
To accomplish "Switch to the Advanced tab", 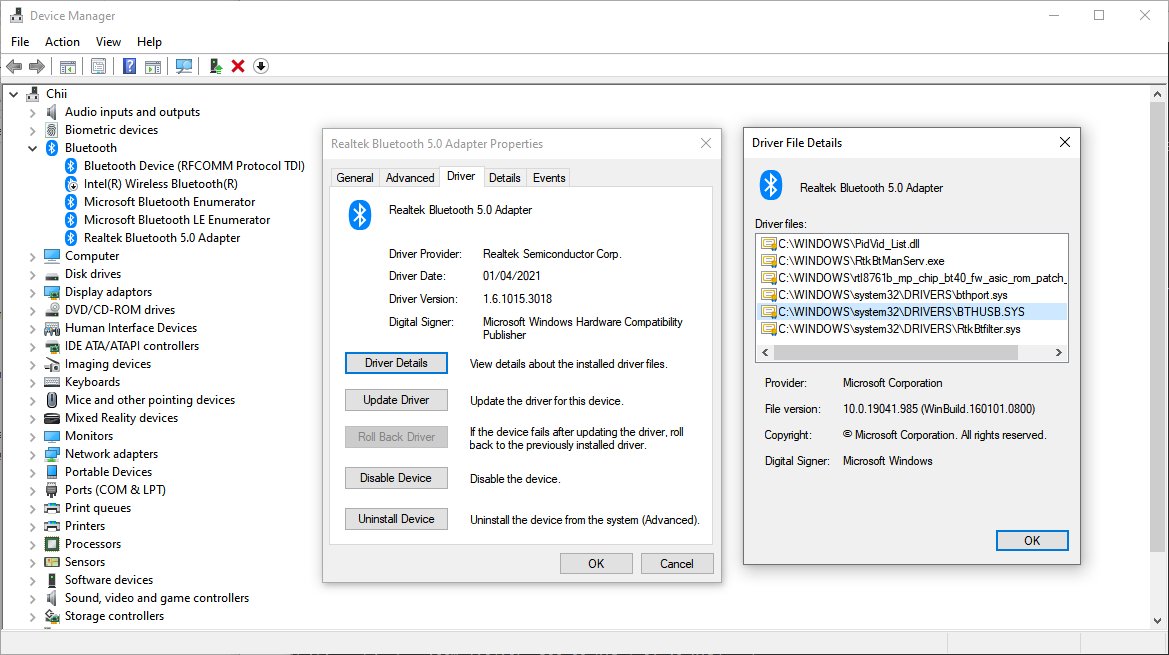I will click(x=409, y=176).
